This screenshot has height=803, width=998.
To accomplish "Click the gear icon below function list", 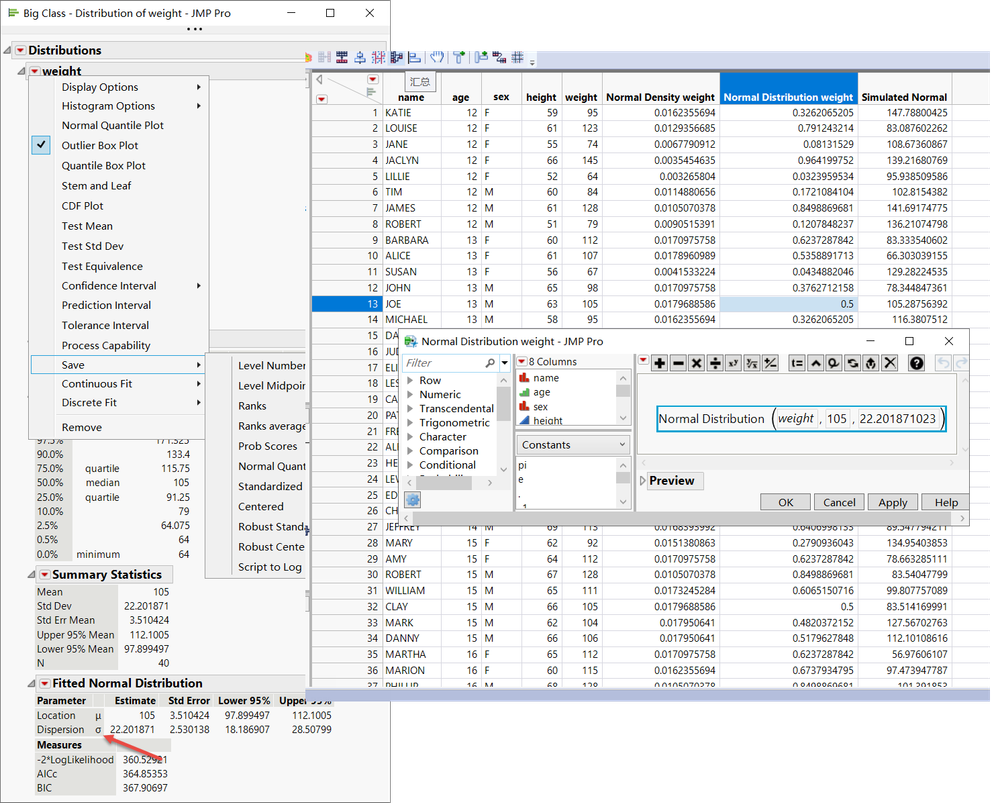I will click(x=412, y=499).
